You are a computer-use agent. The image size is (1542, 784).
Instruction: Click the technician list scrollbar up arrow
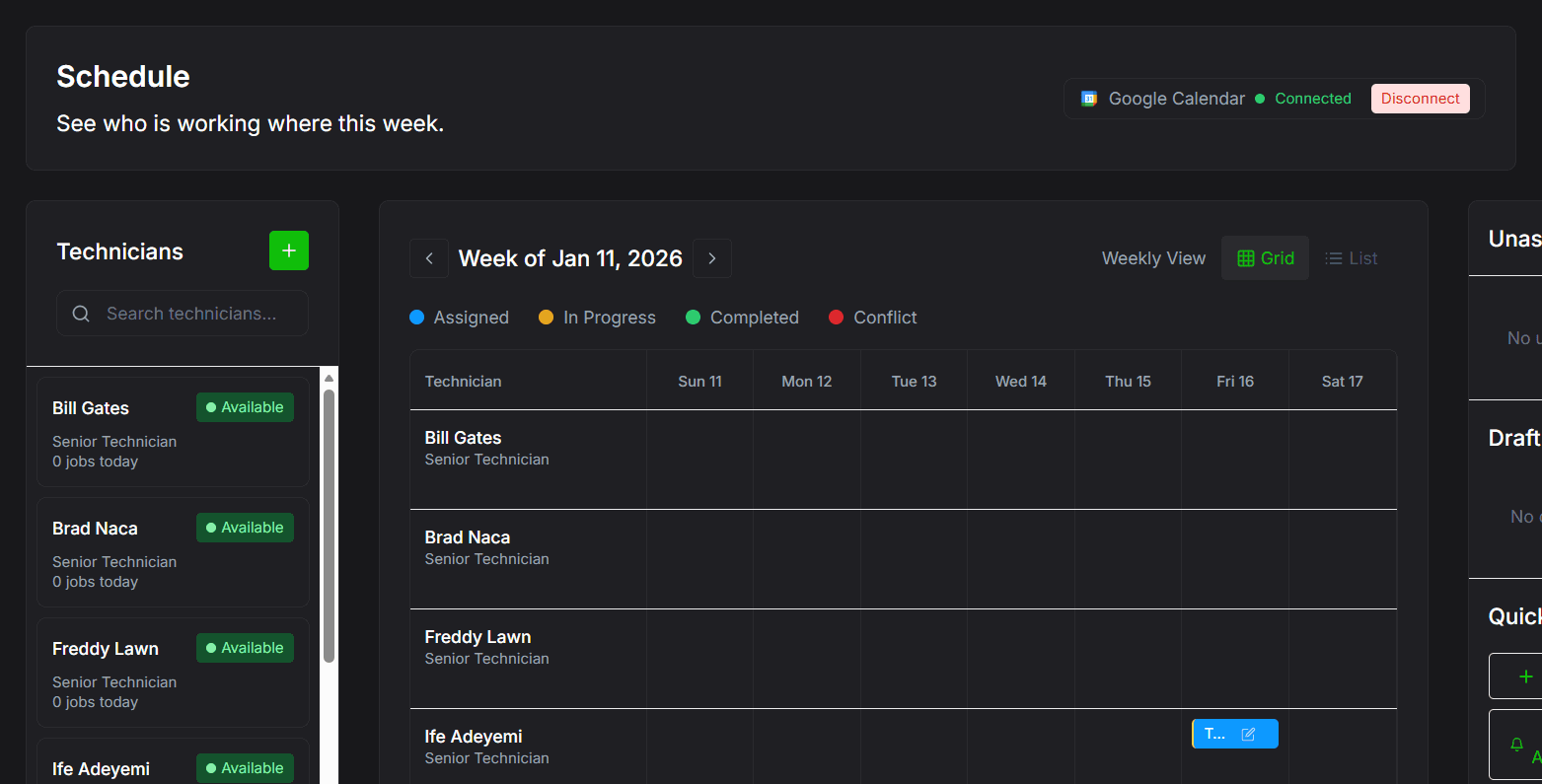click(330, 379)
